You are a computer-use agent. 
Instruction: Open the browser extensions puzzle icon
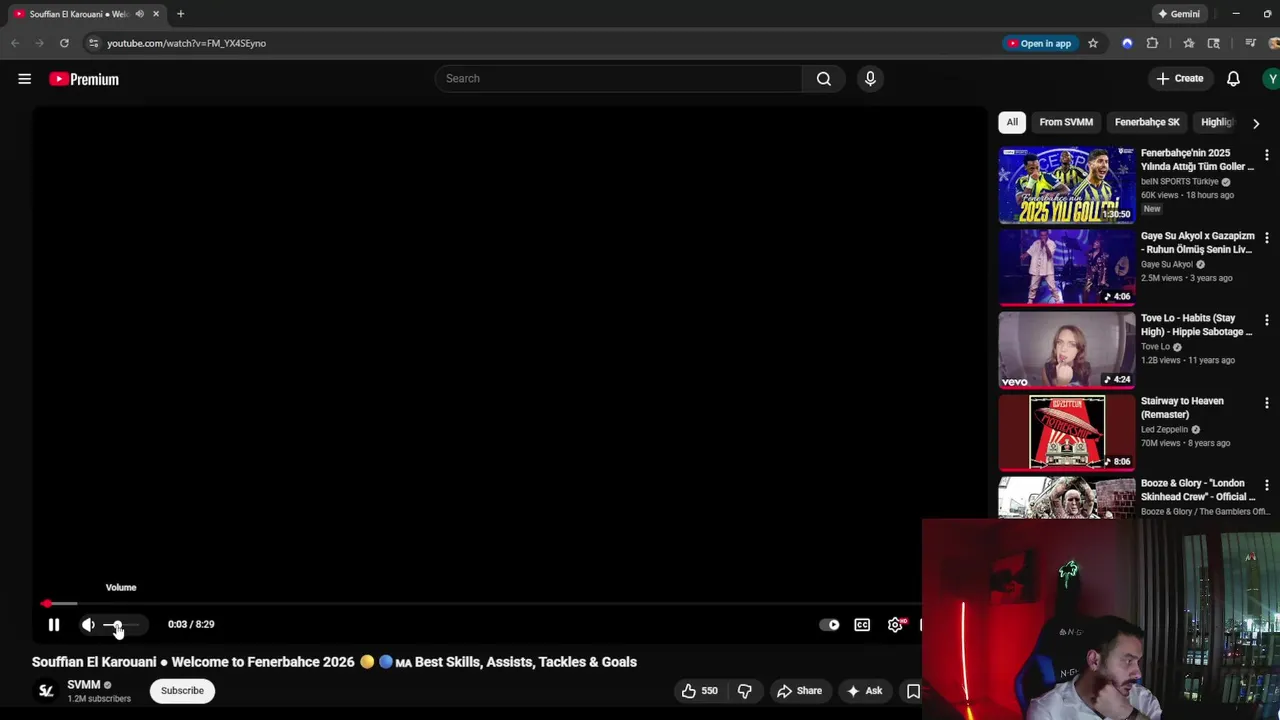click(x=1152, y=43)
